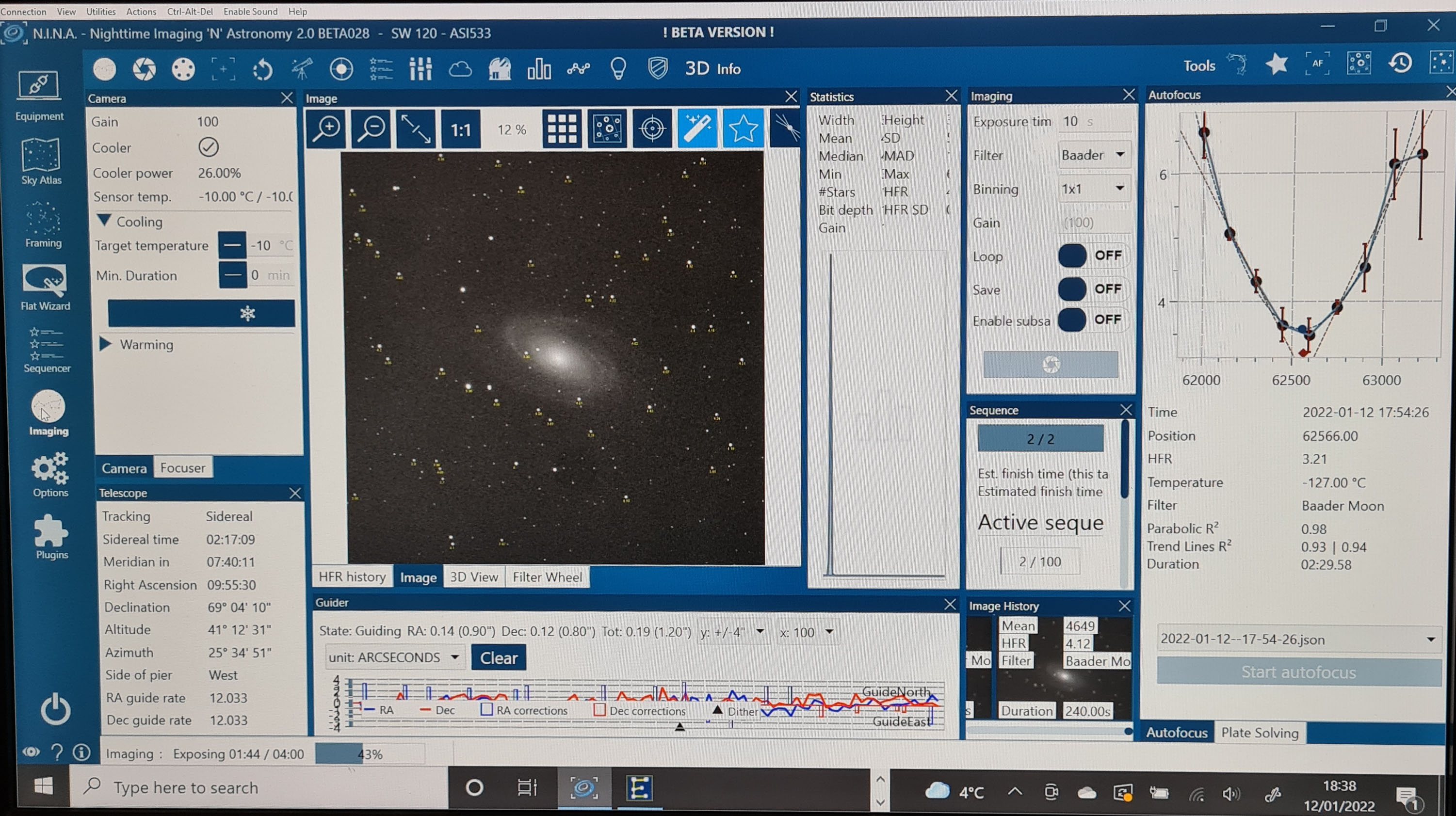Click the Start autofocus button
Screen dimensions: 1456x816
pos(1298,672)
